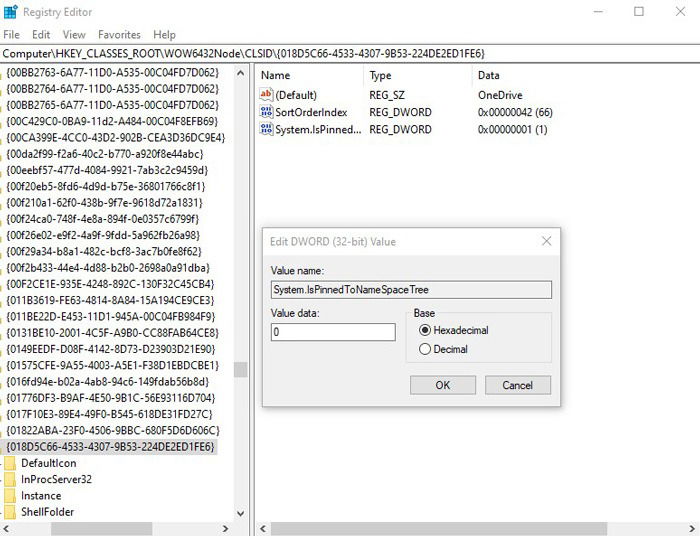Click the ShellFolder folder icon
The width and height of the screenshot is (700, 536).
pyautogui.click(x=10, y=512)
